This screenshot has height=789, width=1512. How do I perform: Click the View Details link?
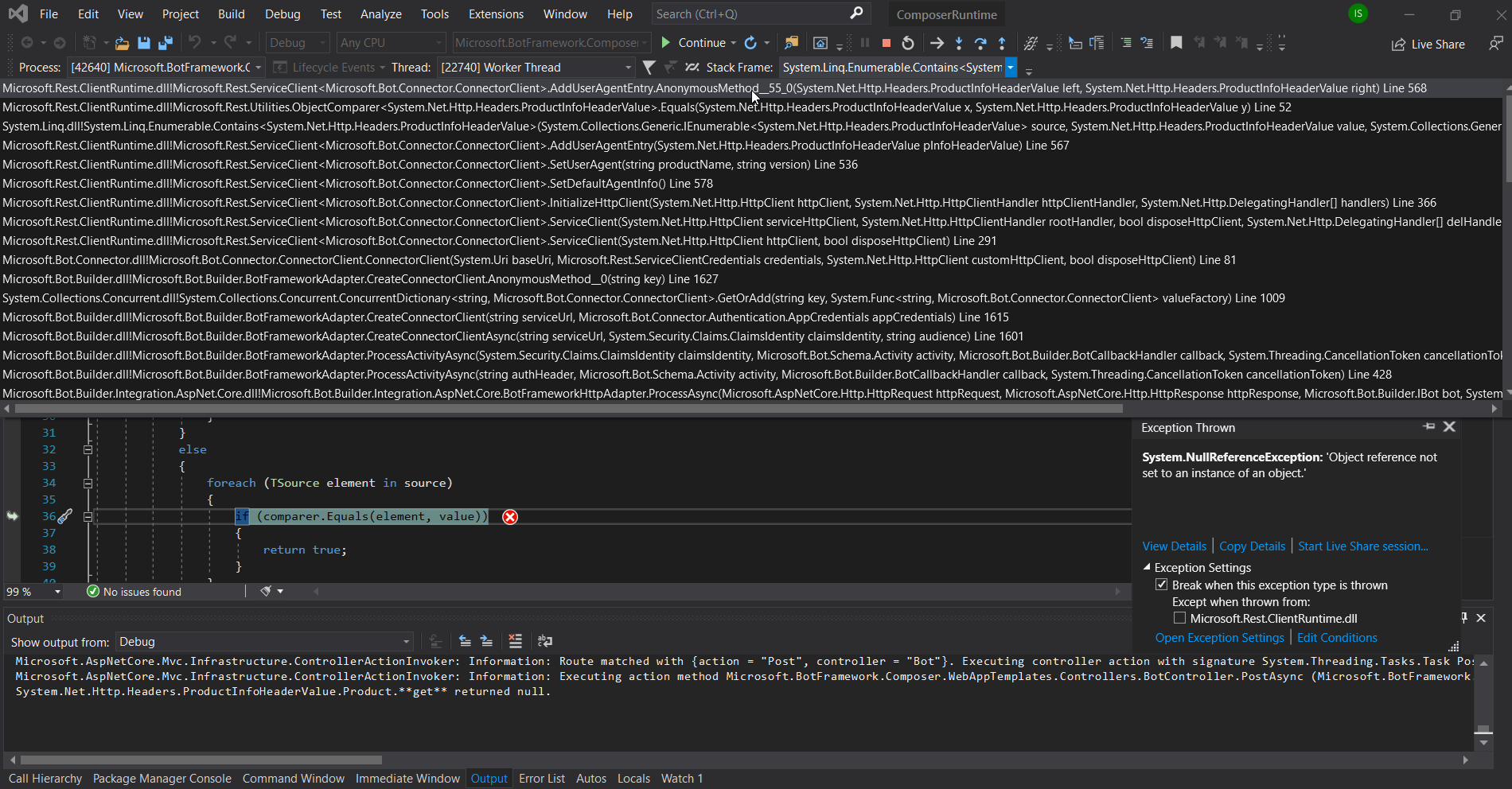pos(1174,546)
